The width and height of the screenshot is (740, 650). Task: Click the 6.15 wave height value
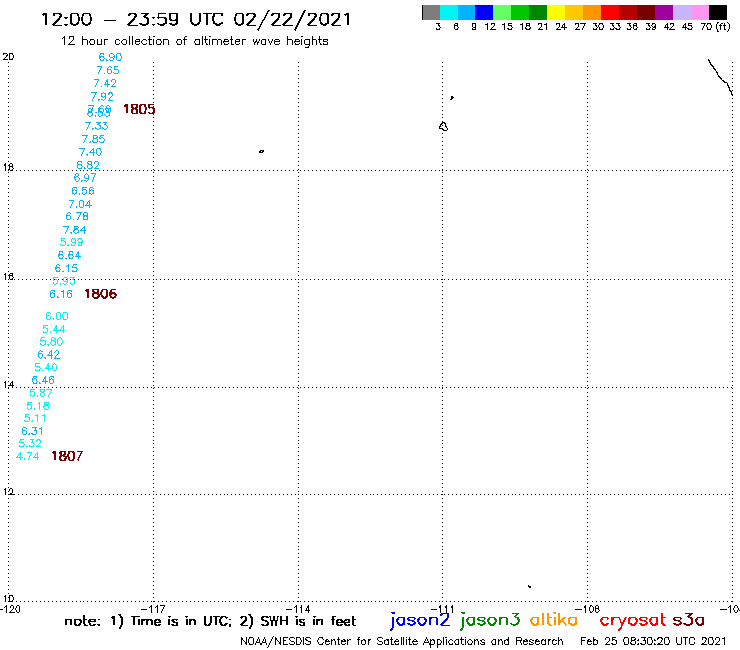coord(66,269)
